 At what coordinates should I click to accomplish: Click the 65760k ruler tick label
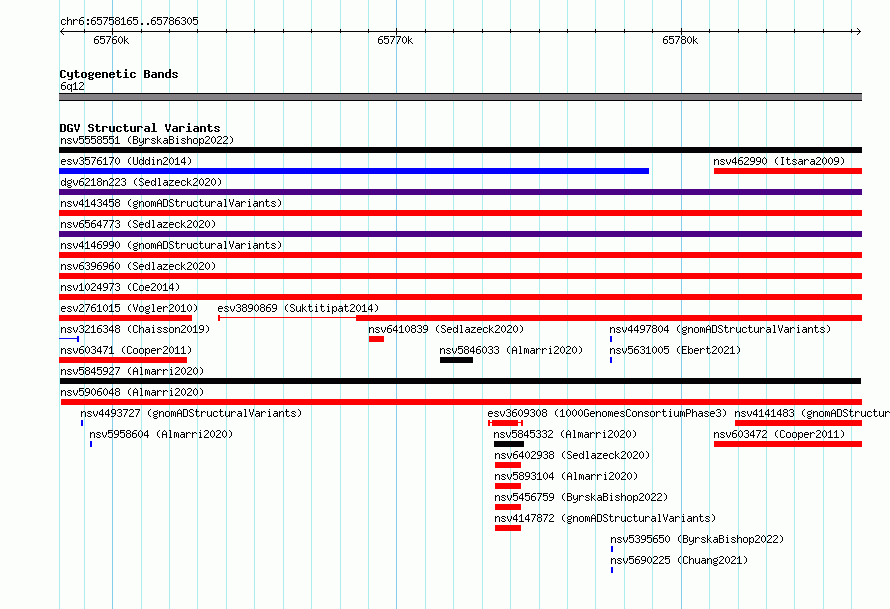(111, 40)
